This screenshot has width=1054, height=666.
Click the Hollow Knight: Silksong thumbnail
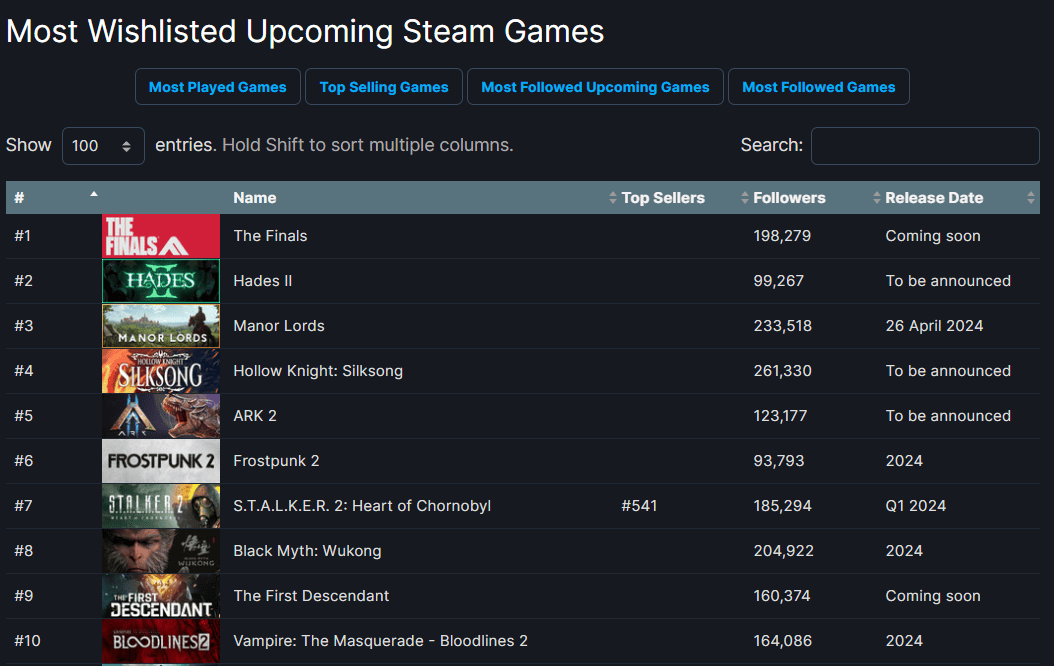(x=160, y=370)
